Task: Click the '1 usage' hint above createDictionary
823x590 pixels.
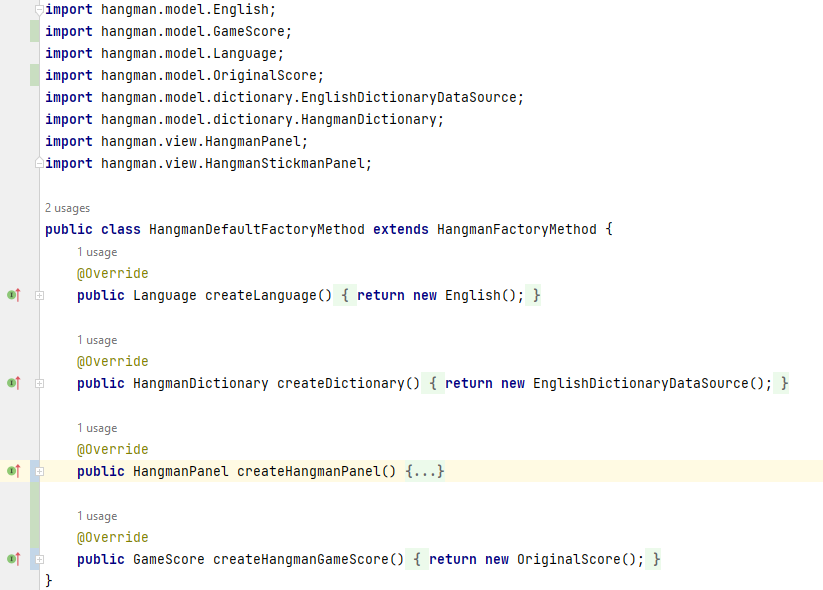Action: tap(97, 340)
